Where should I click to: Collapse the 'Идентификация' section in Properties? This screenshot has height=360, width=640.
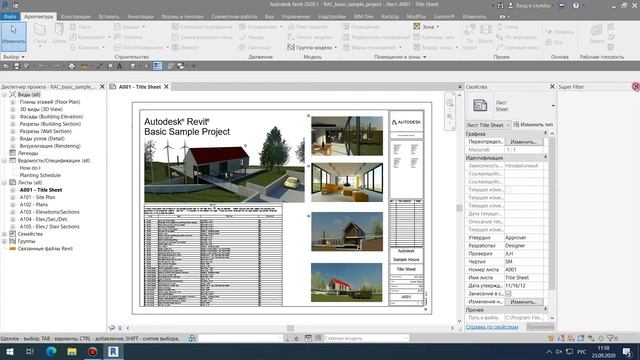click(545, 158)
